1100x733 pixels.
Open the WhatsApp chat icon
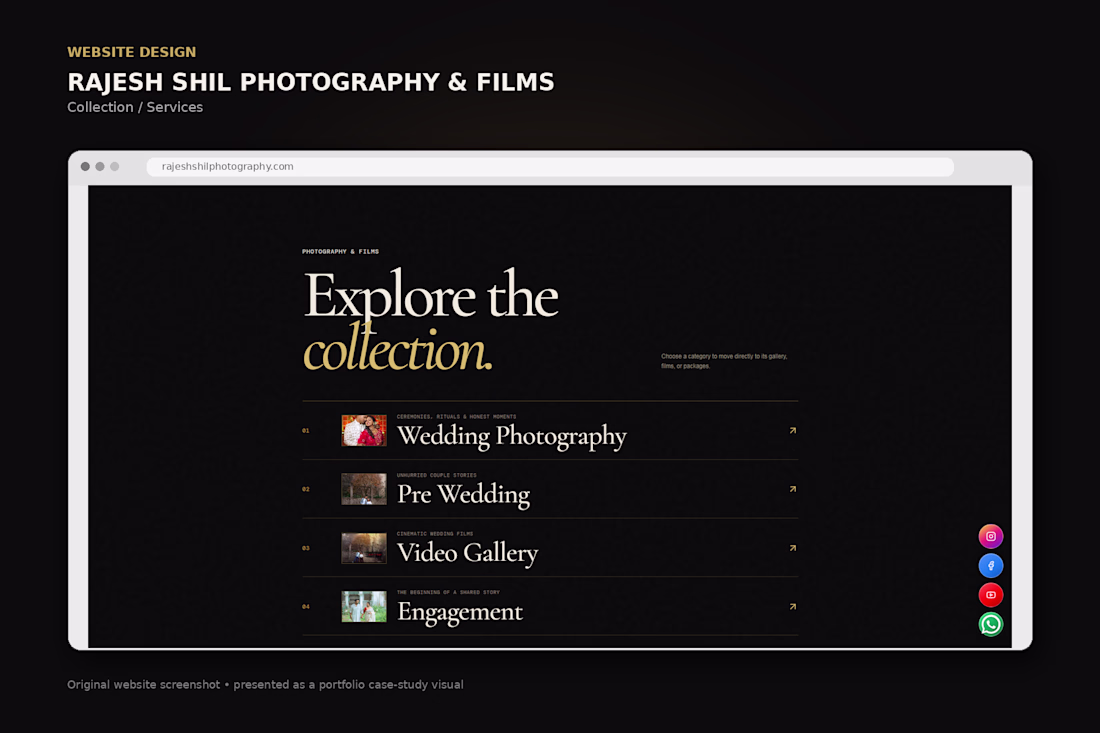[991, 624]
